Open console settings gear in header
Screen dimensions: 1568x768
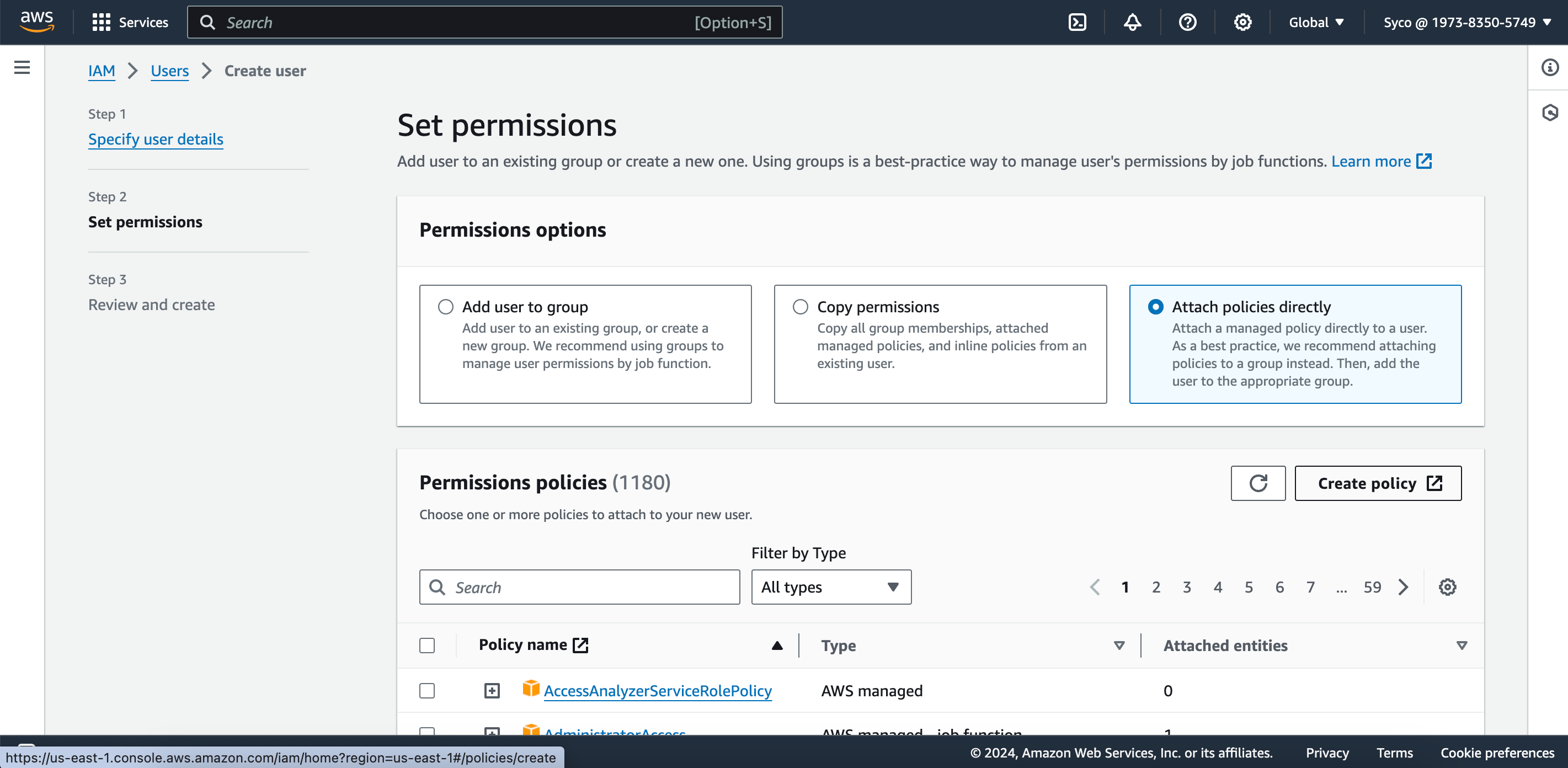[x=1242, y=23]
